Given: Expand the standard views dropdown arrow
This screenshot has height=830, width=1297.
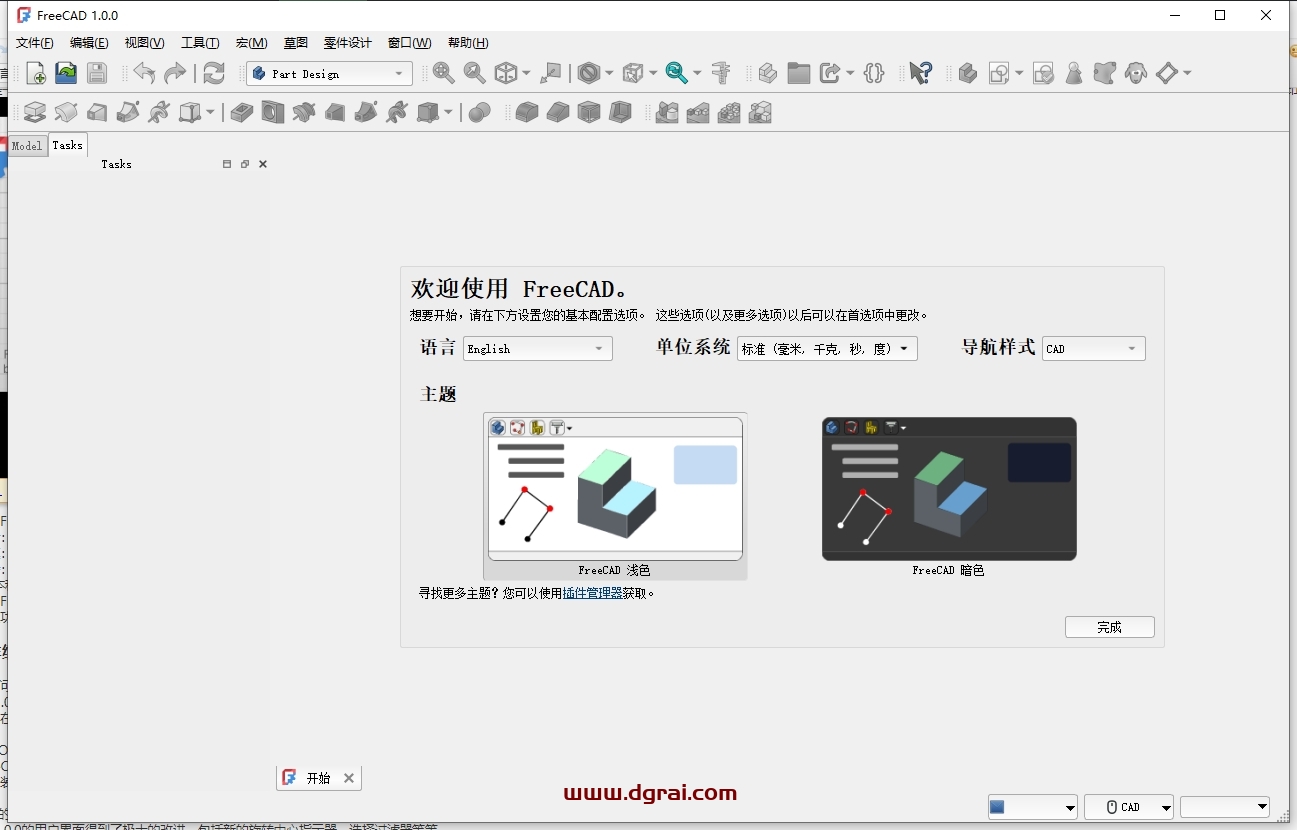Looking at the screenshot, I should click(526, 73).
